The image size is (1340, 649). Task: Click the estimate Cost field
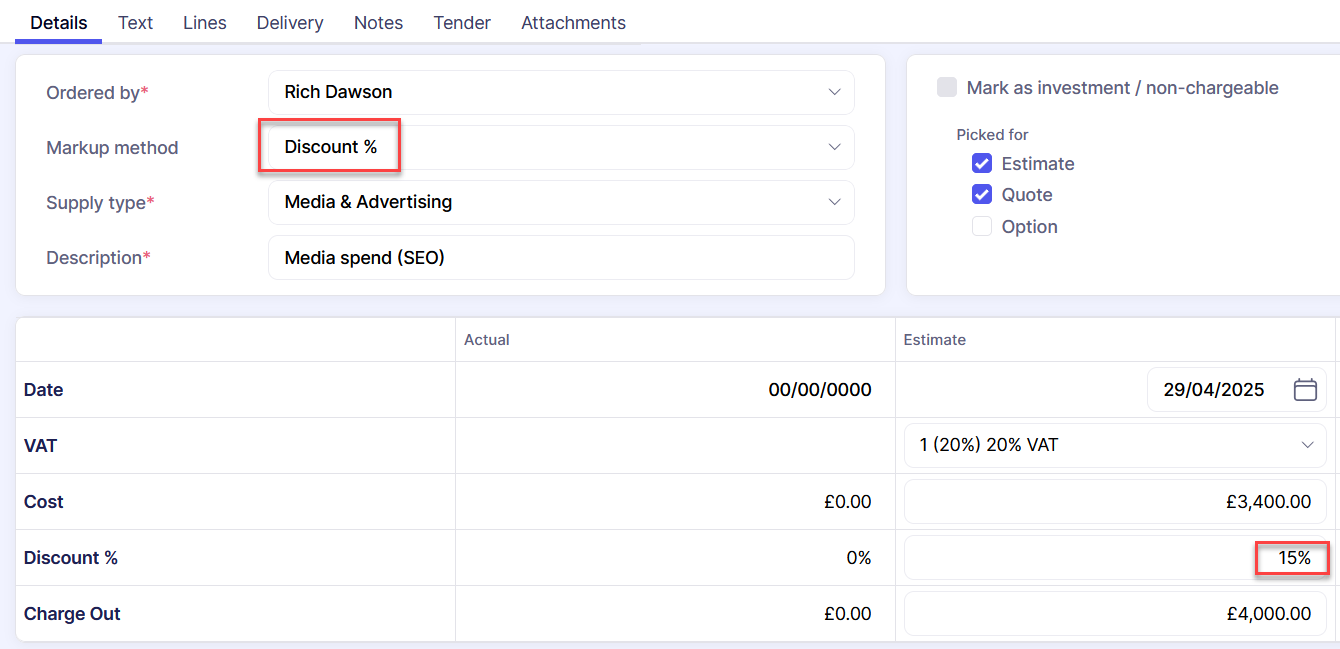coord(1115,502)
